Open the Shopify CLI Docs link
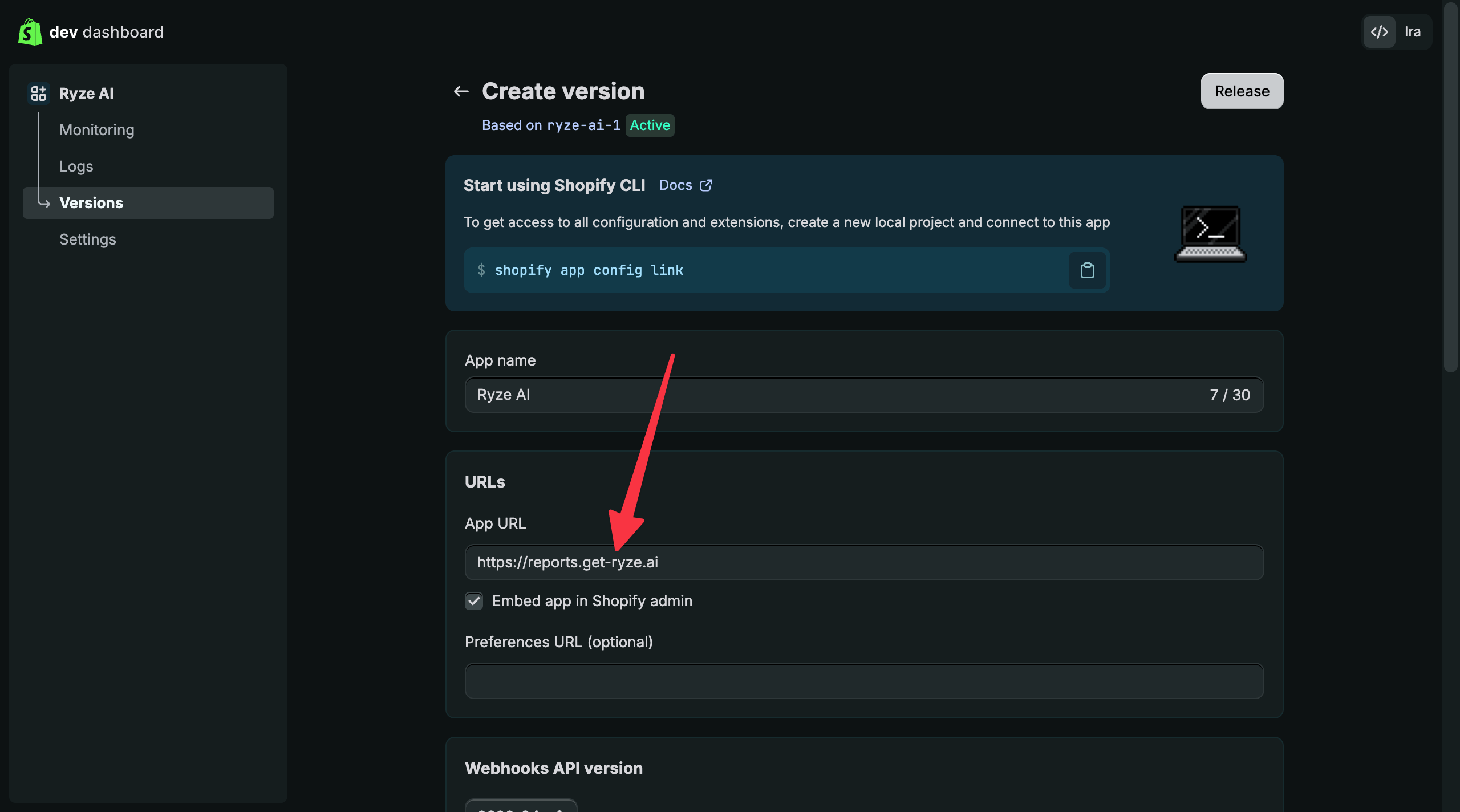Screen dimensions: 1460x812 point(686,185)
